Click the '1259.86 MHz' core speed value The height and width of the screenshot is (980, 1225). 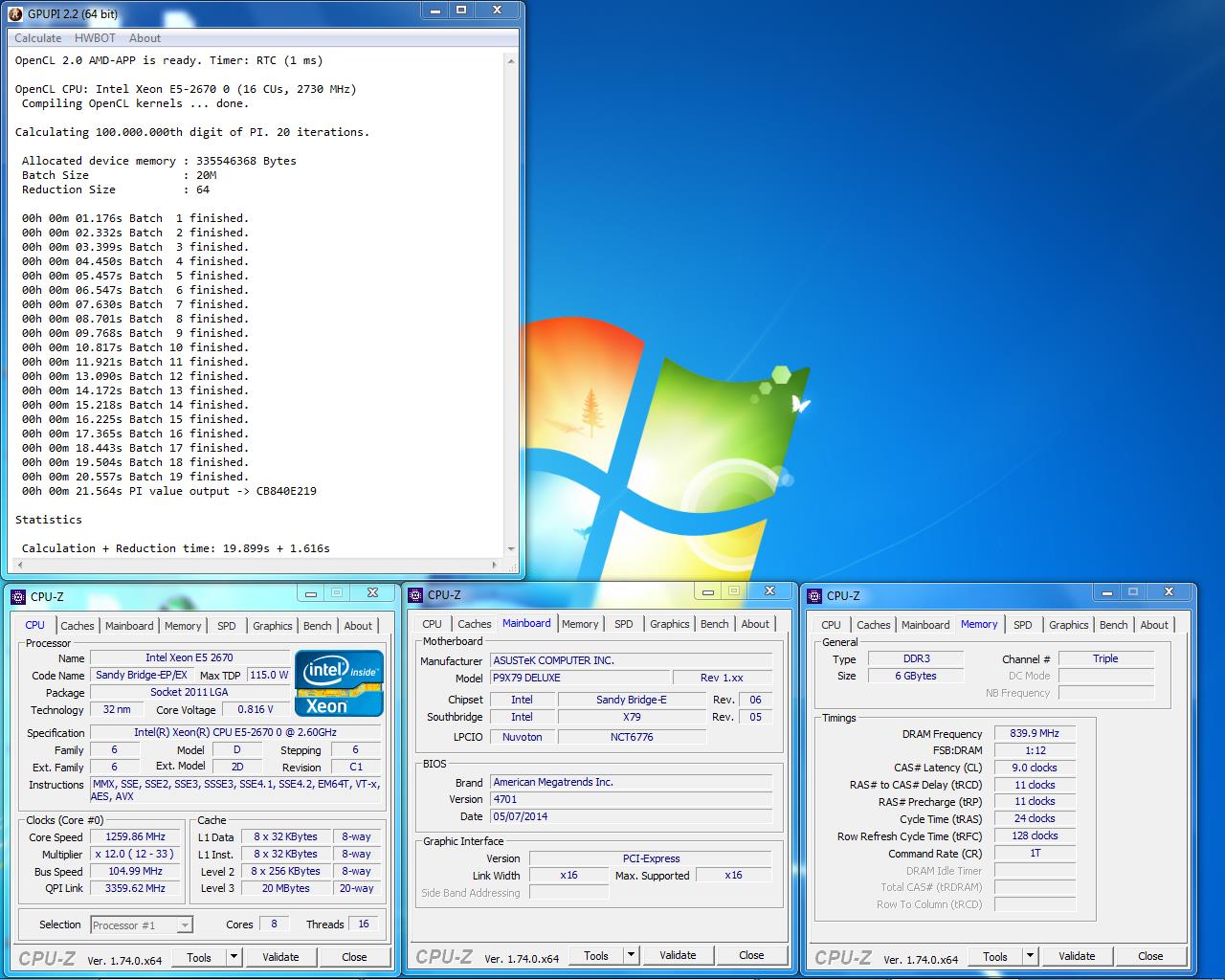click(136, 837)
